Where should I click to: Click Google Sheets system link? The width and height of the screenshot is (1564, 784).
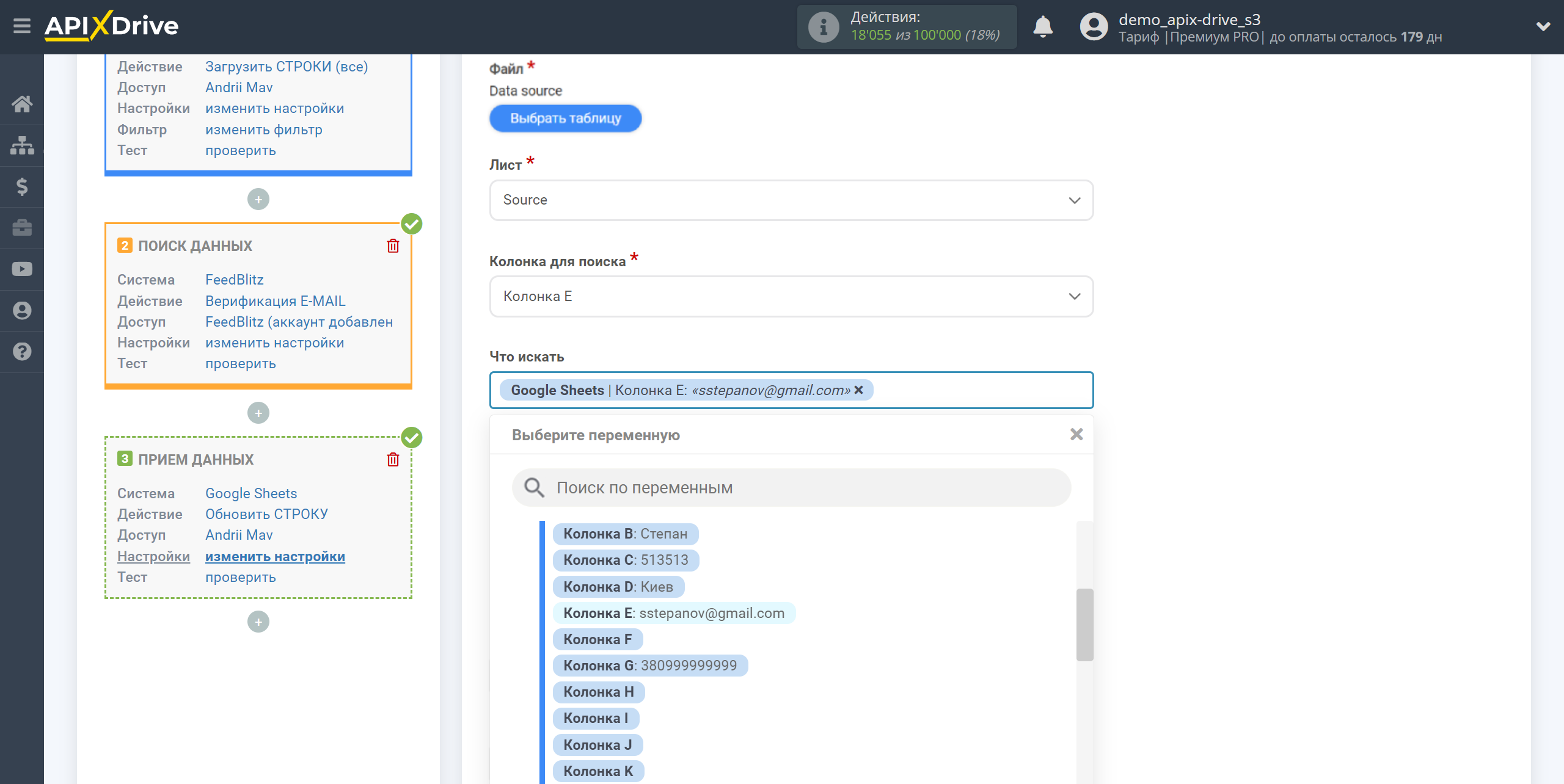point(251,493)
